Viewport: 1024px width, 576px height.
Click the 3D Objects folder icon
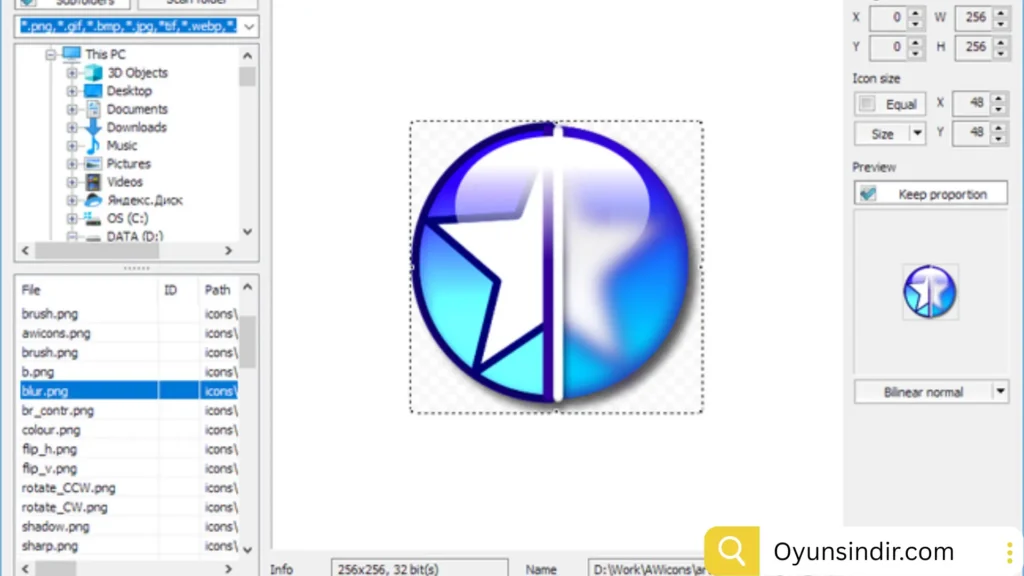pos(91,72)
